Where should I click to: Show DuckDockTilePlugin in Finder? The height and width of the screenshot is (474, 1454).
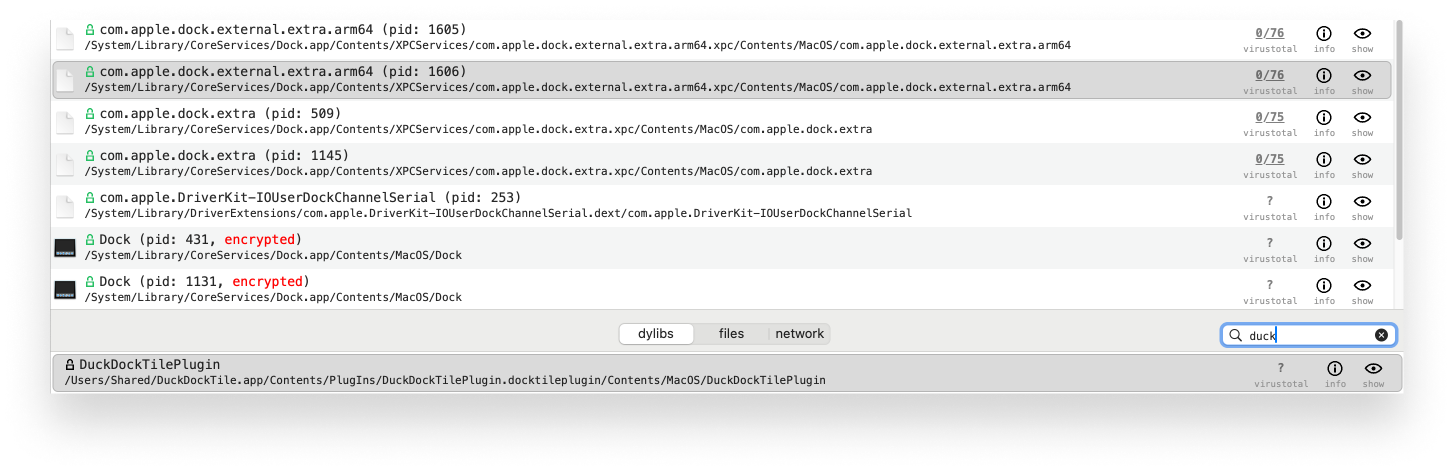1373,369
